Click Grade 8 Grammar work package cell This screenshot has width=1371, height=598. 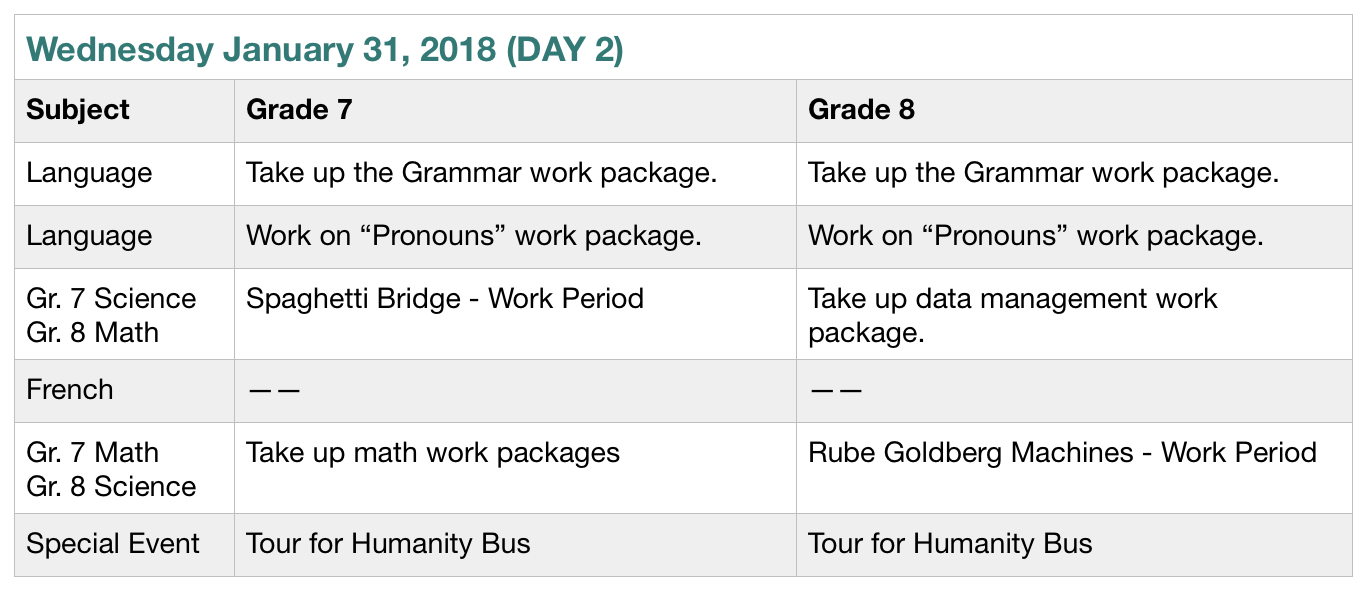click(1043, 173)
